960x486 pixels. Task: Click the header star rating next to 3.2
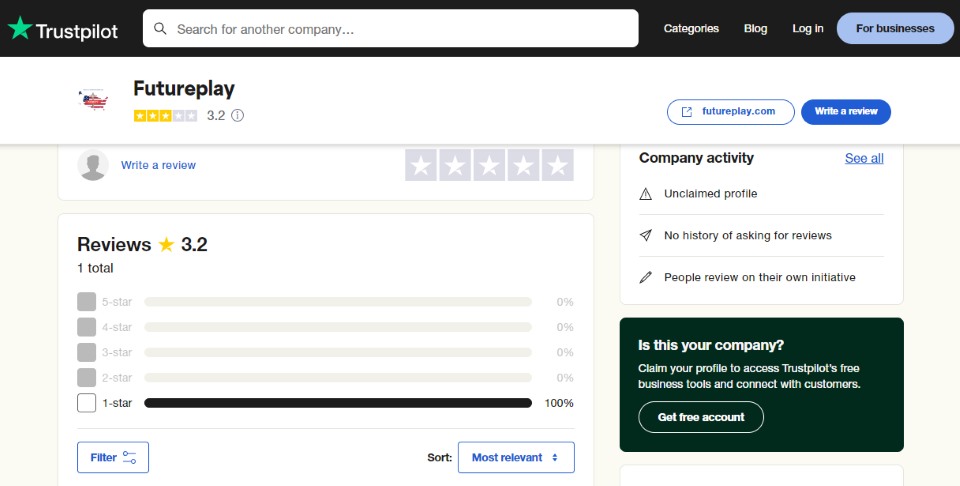[165, 115]
